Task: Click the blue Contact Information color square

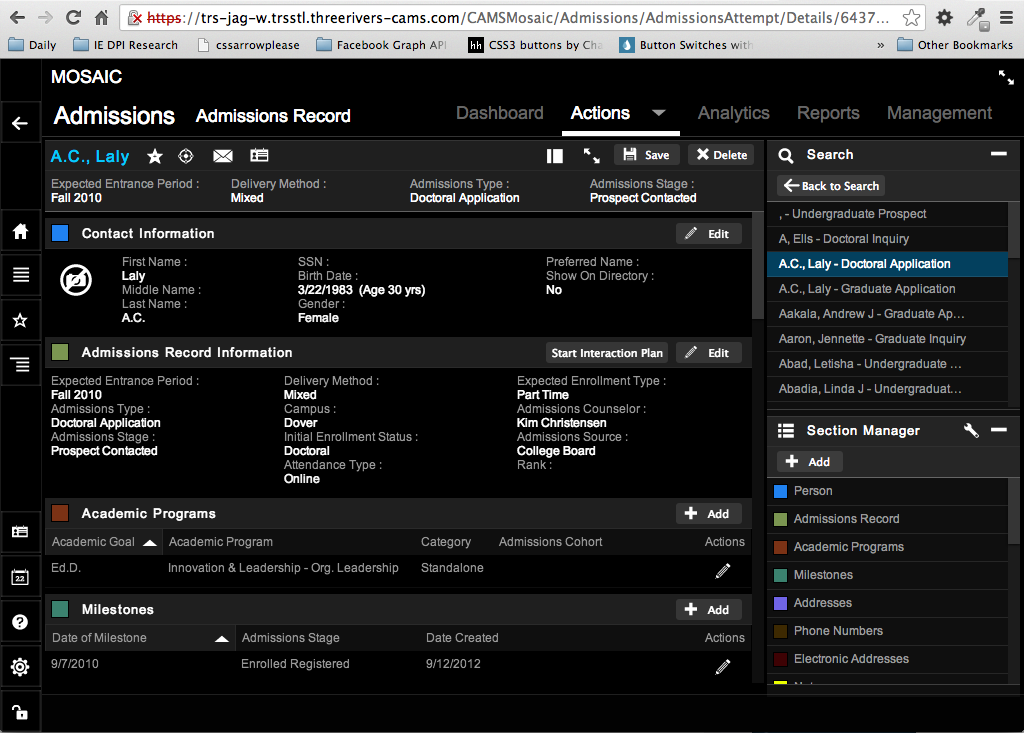Action: point(60,233)
